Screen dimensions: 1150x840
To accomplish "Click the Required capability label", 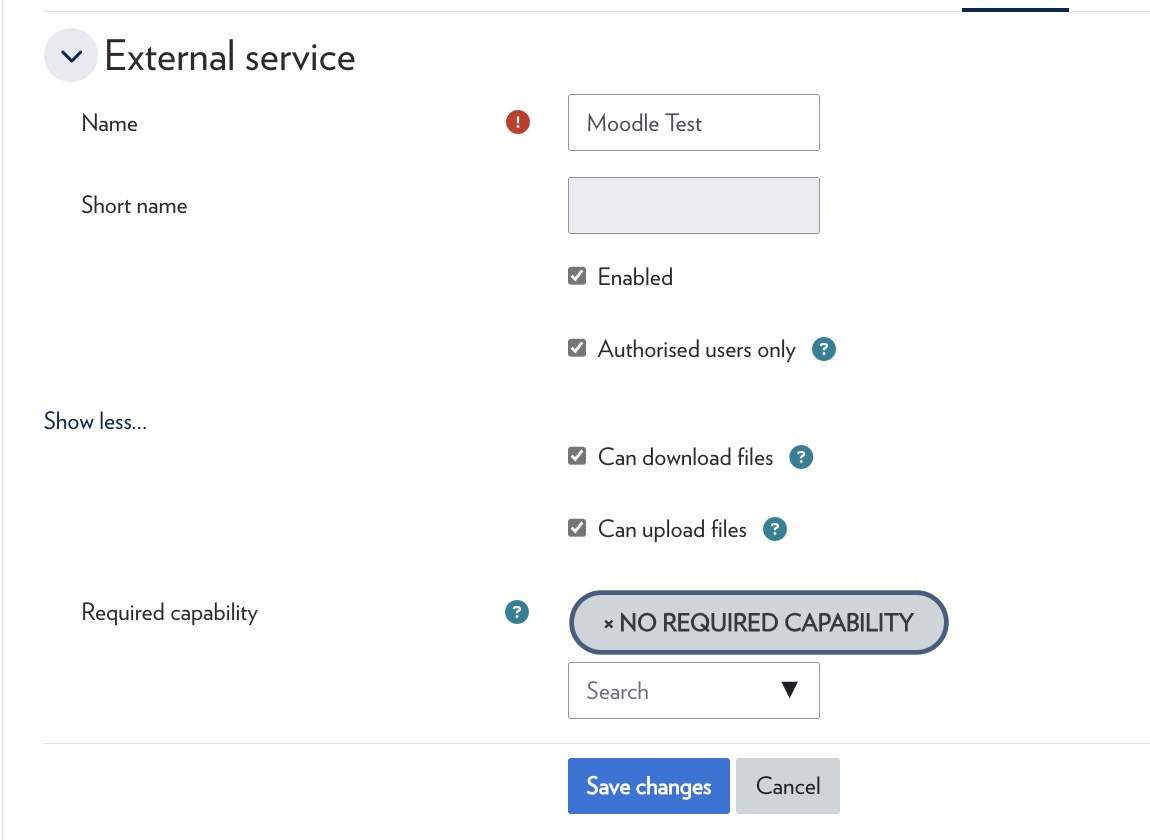I will tap(169, 613).
